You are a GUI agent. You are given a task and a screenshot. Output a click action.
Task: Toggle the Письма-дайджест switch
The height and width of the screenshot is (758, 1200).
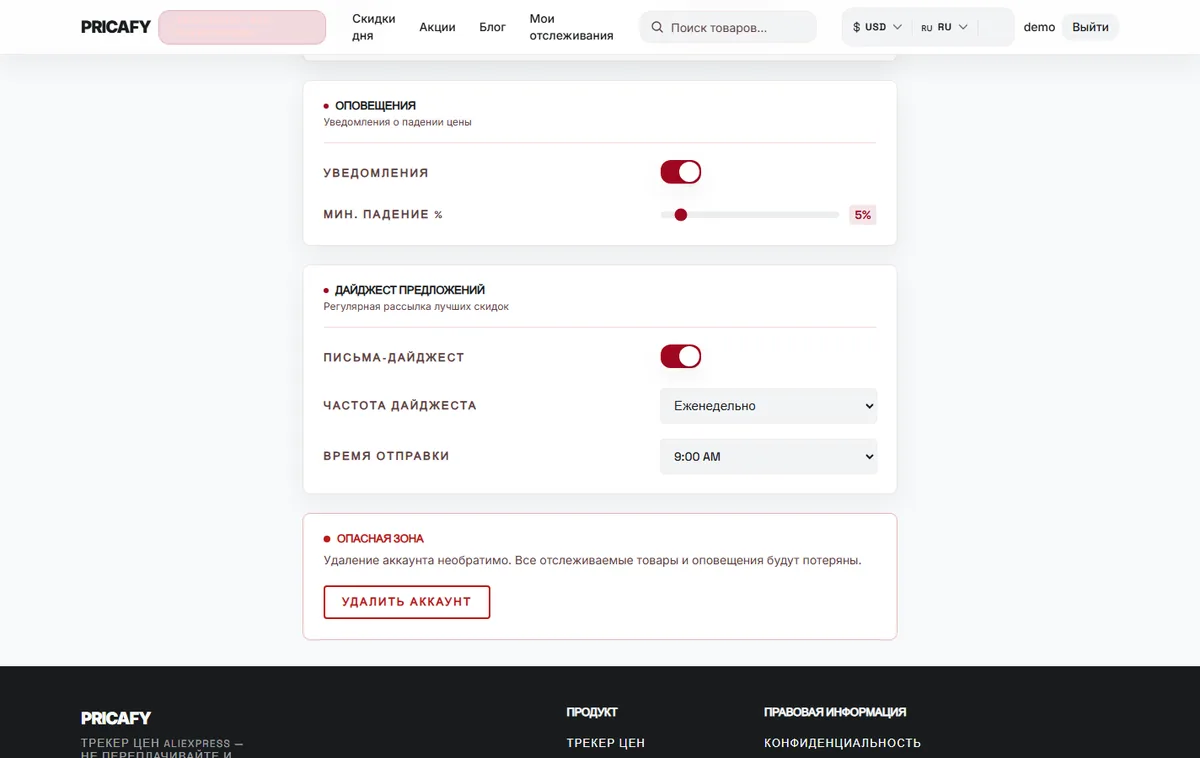(x=680, y=356)
